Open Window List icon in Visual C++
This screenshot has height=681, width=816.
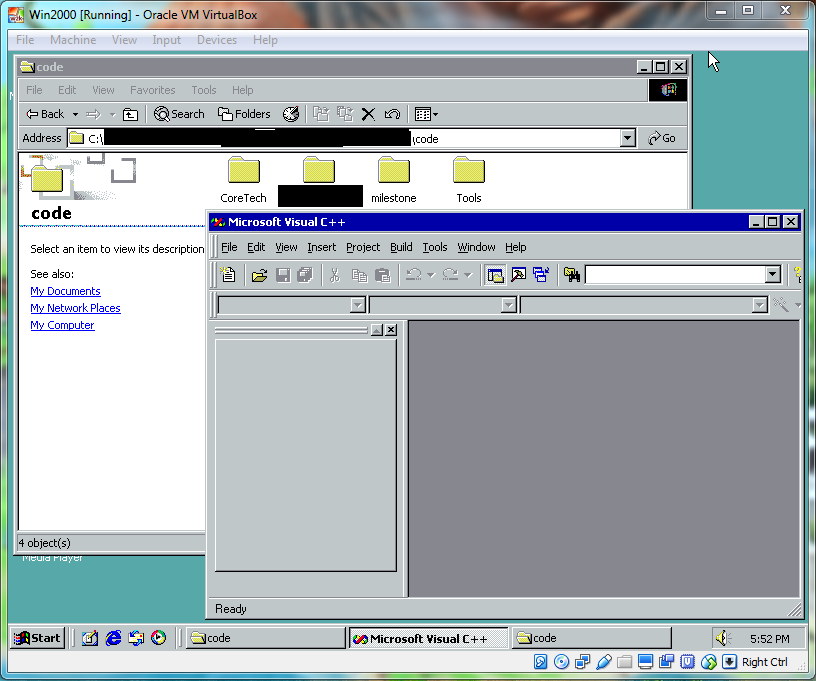541,275
